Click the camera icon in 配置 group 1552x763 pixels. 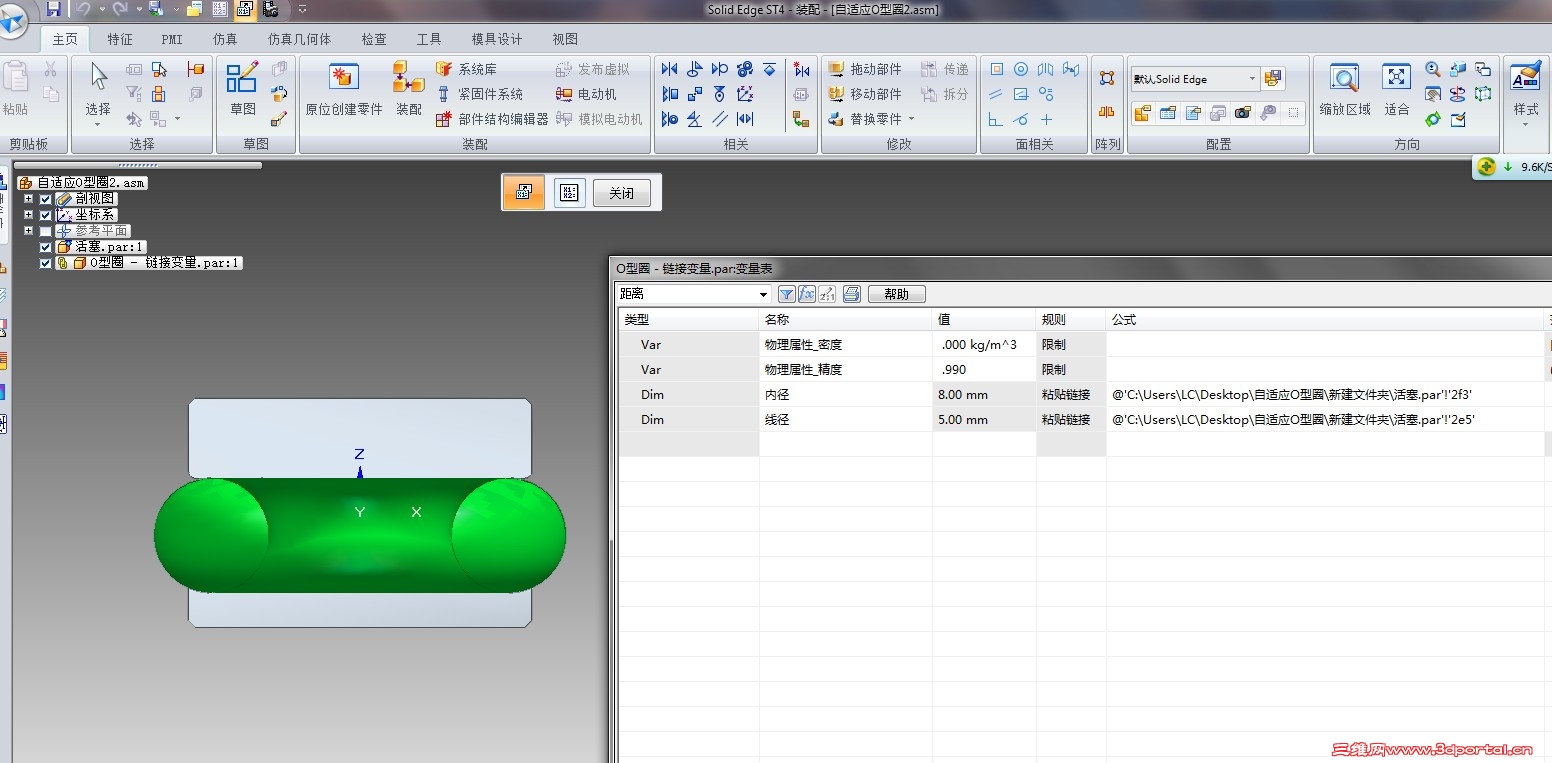point(1242,113)
